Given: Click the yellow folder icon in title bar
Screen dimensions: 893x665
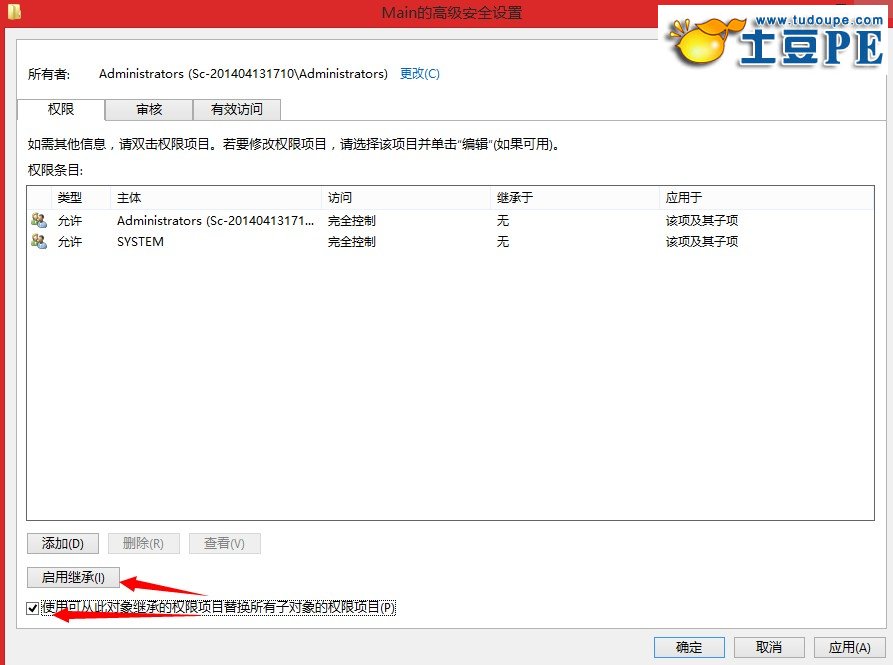Looking at the screenshot, I should [12, 12].
